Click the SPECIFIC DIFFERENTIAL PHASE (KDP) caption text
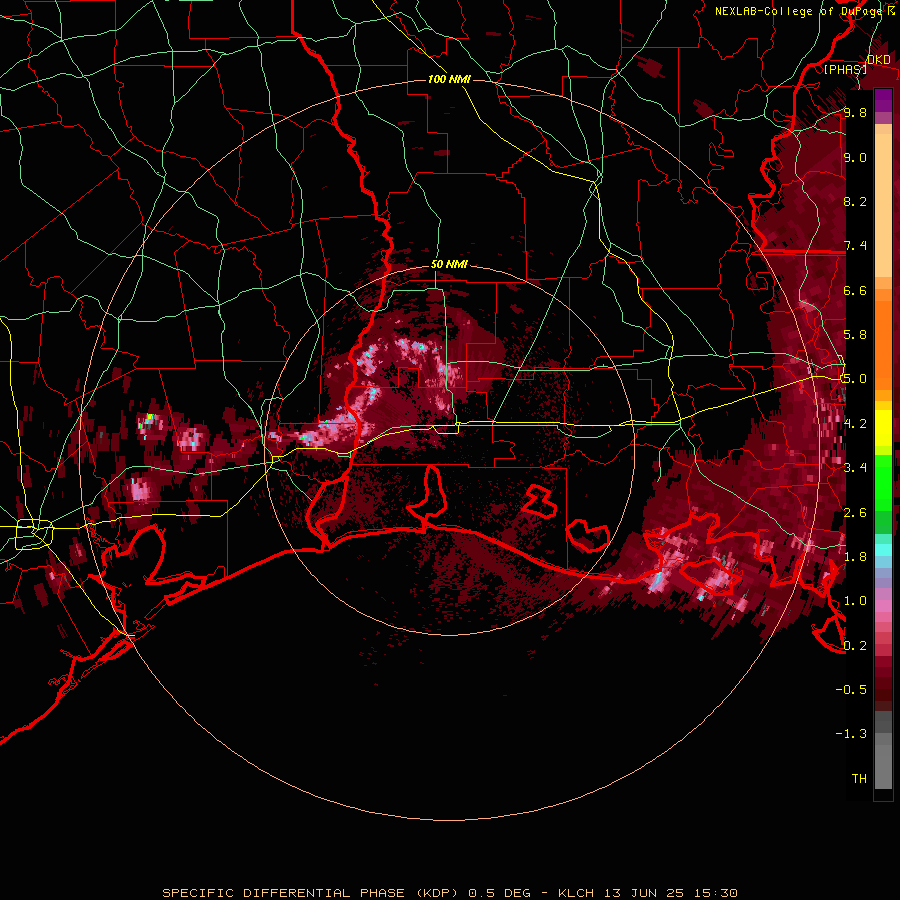The image size is (900, 900). coord(310,893)
